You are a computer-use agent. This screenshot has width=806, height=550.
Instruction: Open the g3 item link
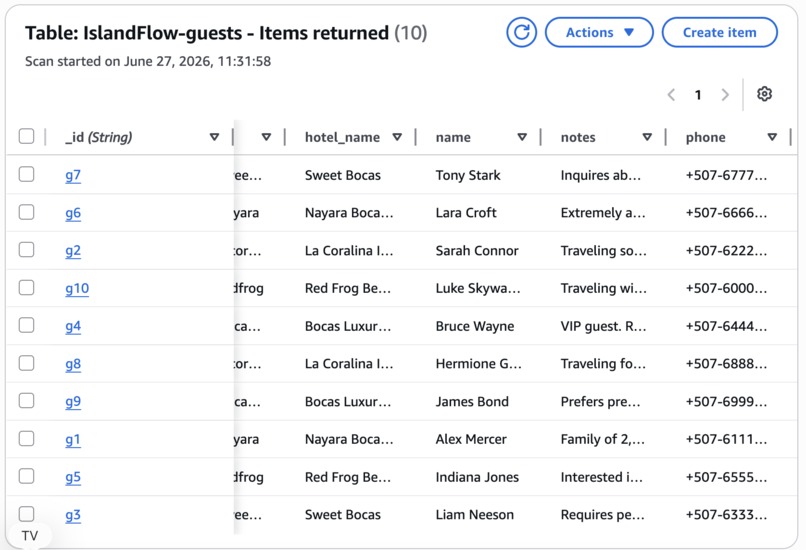point(73,515)
